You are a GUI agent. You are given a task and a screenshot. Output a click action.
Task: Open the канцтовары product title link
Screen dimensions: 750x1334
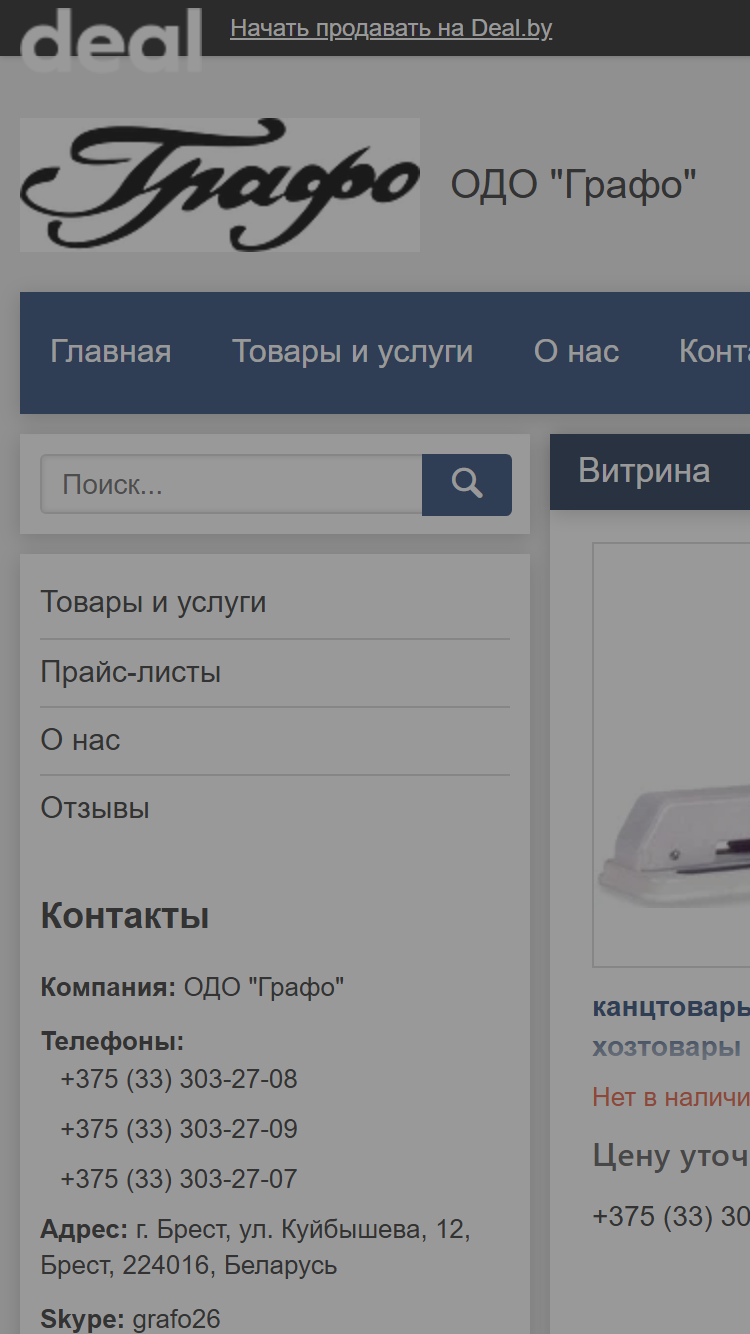pos(671,1026)
